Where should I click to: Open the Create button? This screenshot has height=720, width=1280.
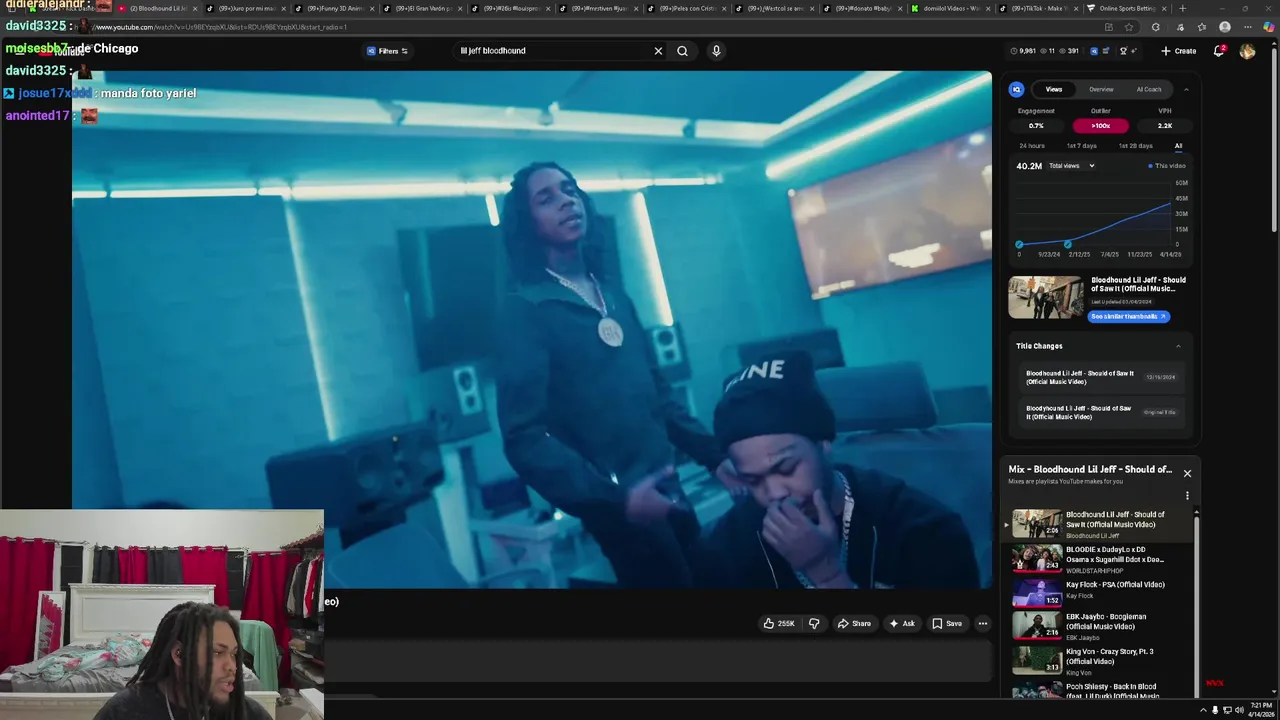pyautogui.click(x=1179, y=51)
